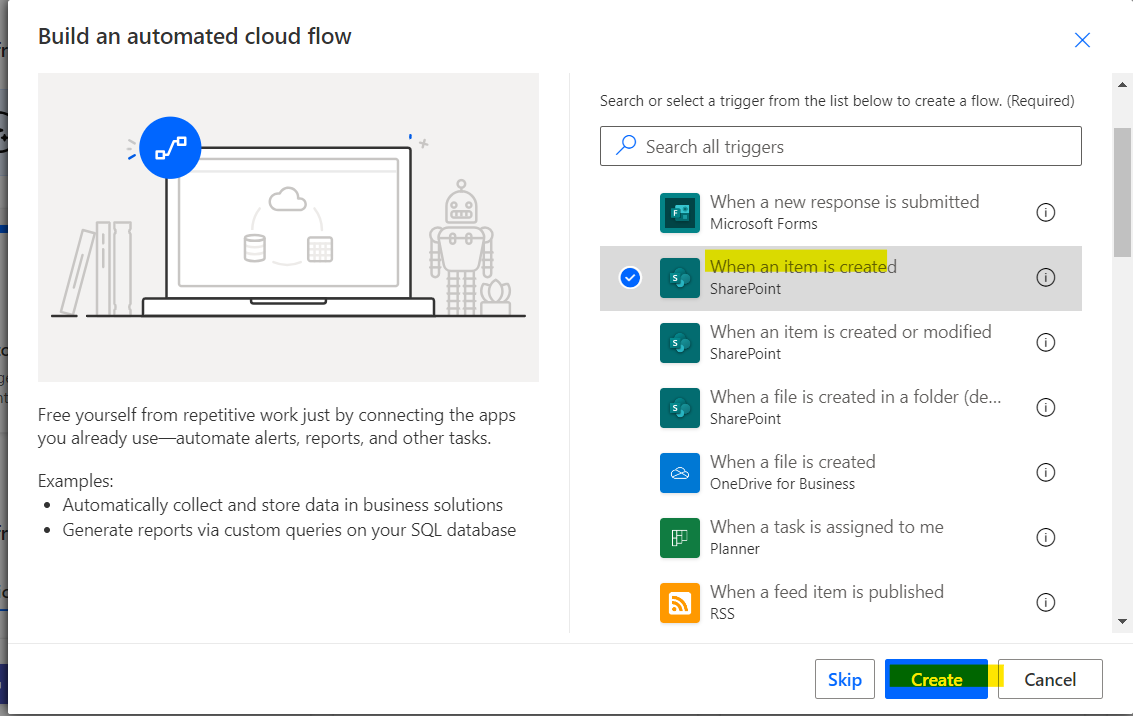The width and height of the screenshot is (1133, 716).
Task: Show info for 'When a new response is submitted'
Action: point(1046,212)
